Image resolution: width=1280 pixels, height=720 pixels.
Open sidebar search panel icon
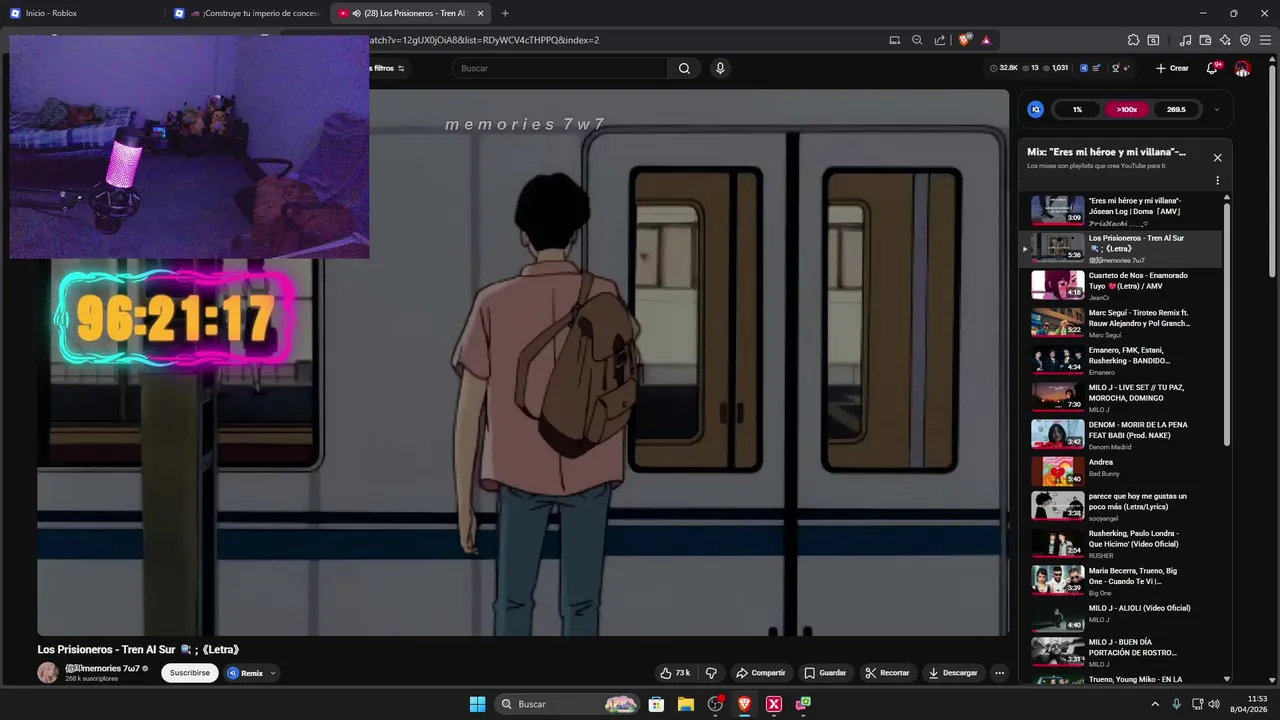pyautogui.click(x=1153, y=40)
